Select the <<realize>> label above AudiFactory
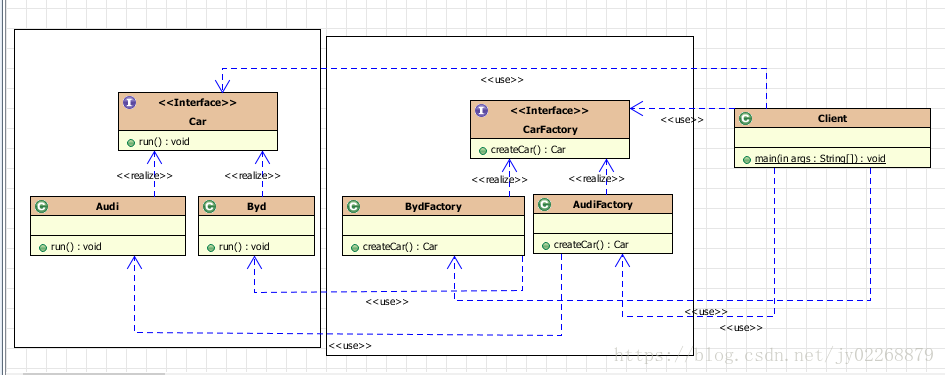945x375 pixels. pyautogui.click(x=597, y=178)
